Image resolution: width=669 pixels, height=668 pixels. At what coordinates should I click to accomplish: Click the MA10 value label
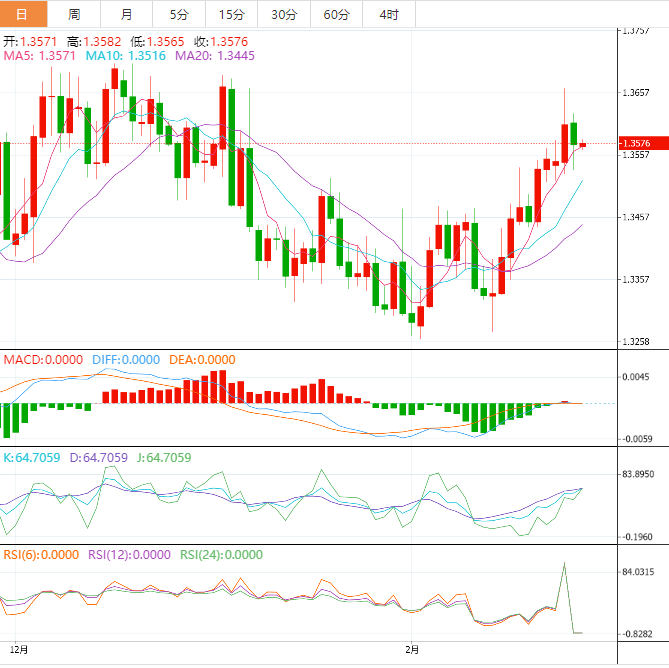[126, 57]
